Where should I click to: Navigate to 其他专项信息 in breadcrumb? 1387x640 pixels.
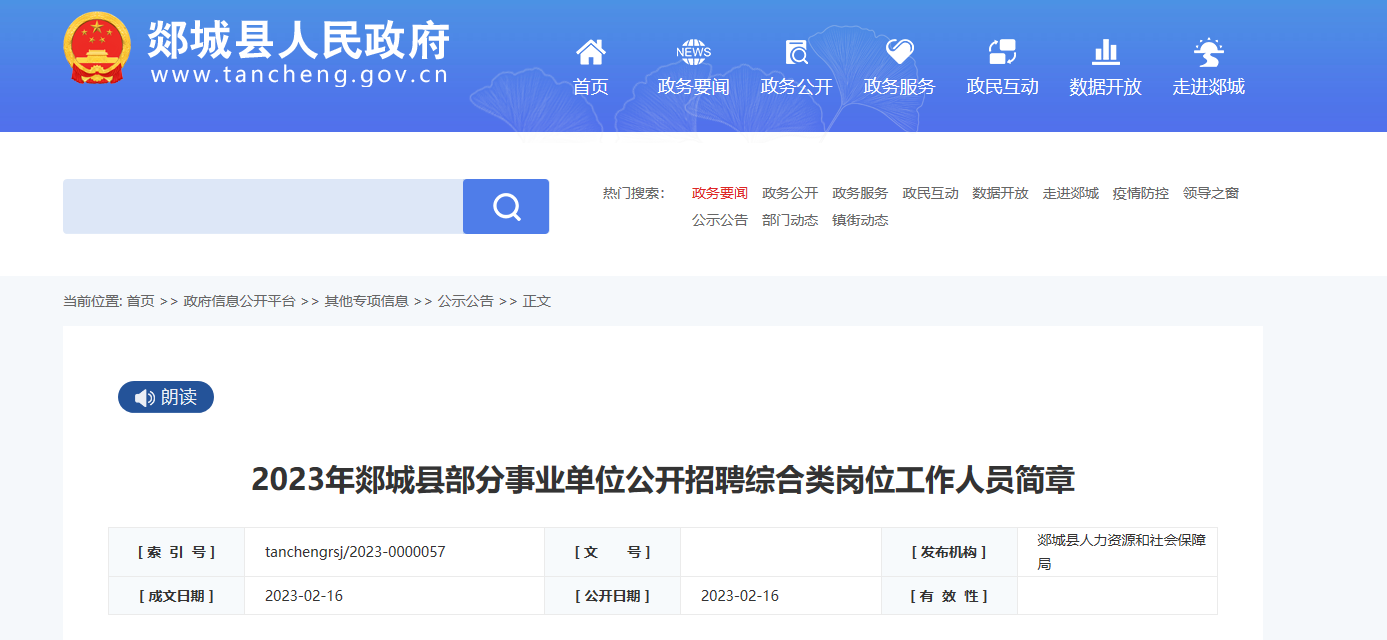click(366, 301)
